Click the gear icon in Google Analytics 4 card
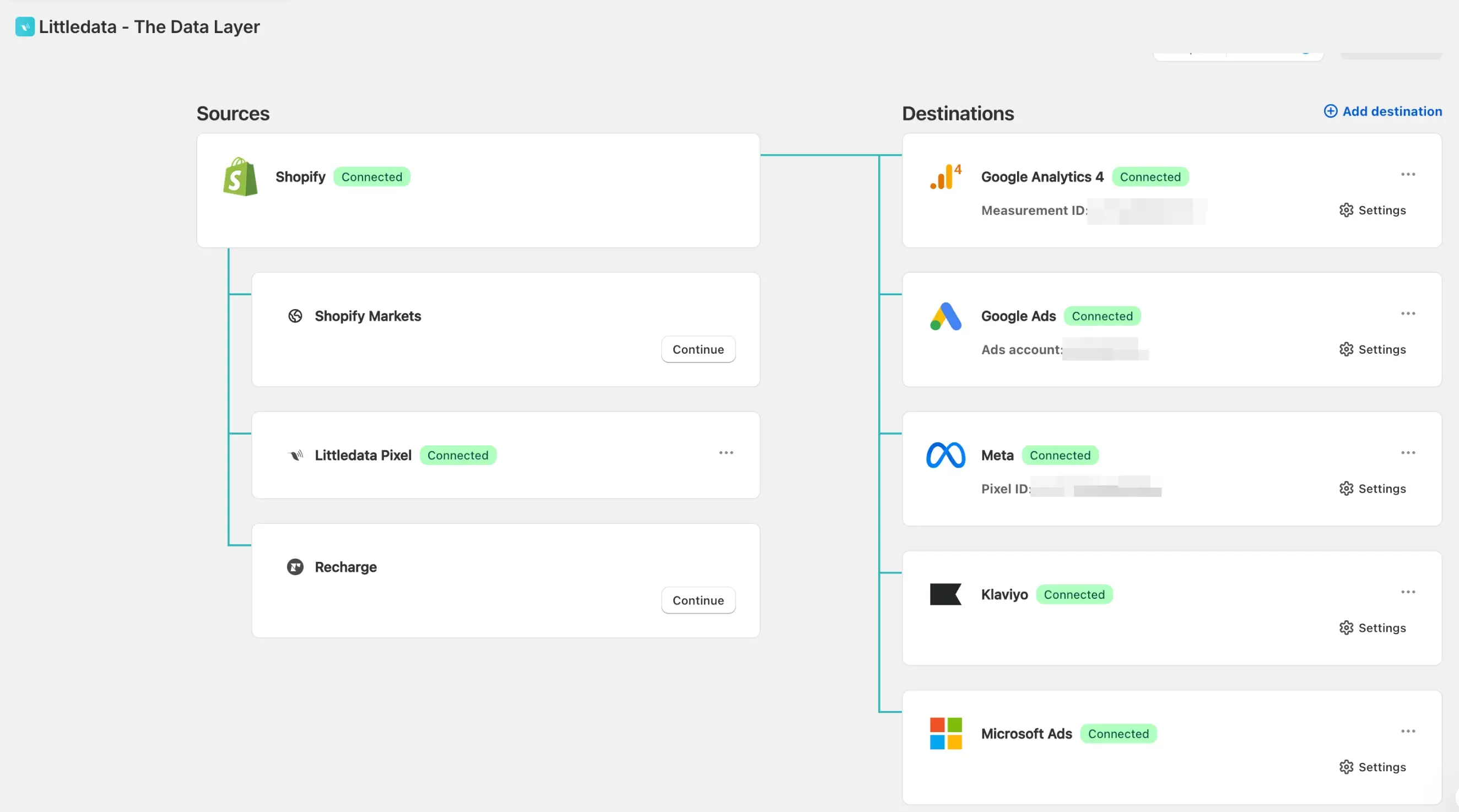1459x812 pixels. coord(1345,210)
